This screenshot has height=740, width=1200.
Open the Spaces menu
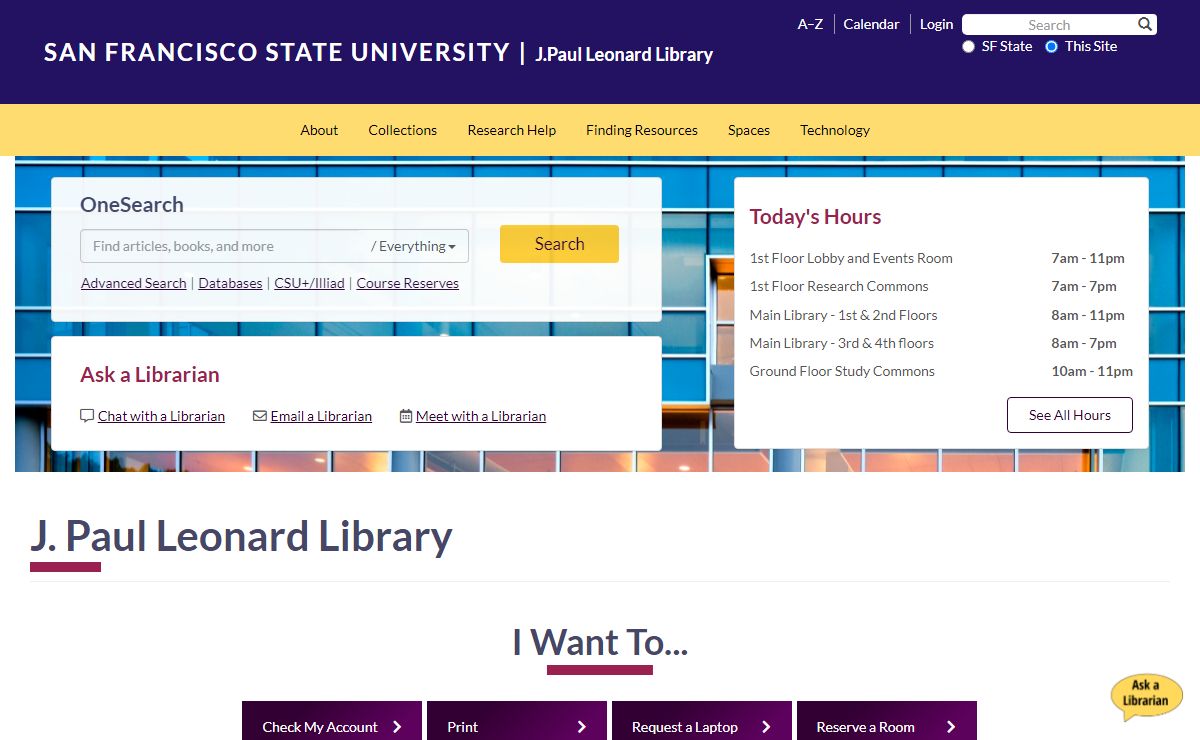coord(749,130)
